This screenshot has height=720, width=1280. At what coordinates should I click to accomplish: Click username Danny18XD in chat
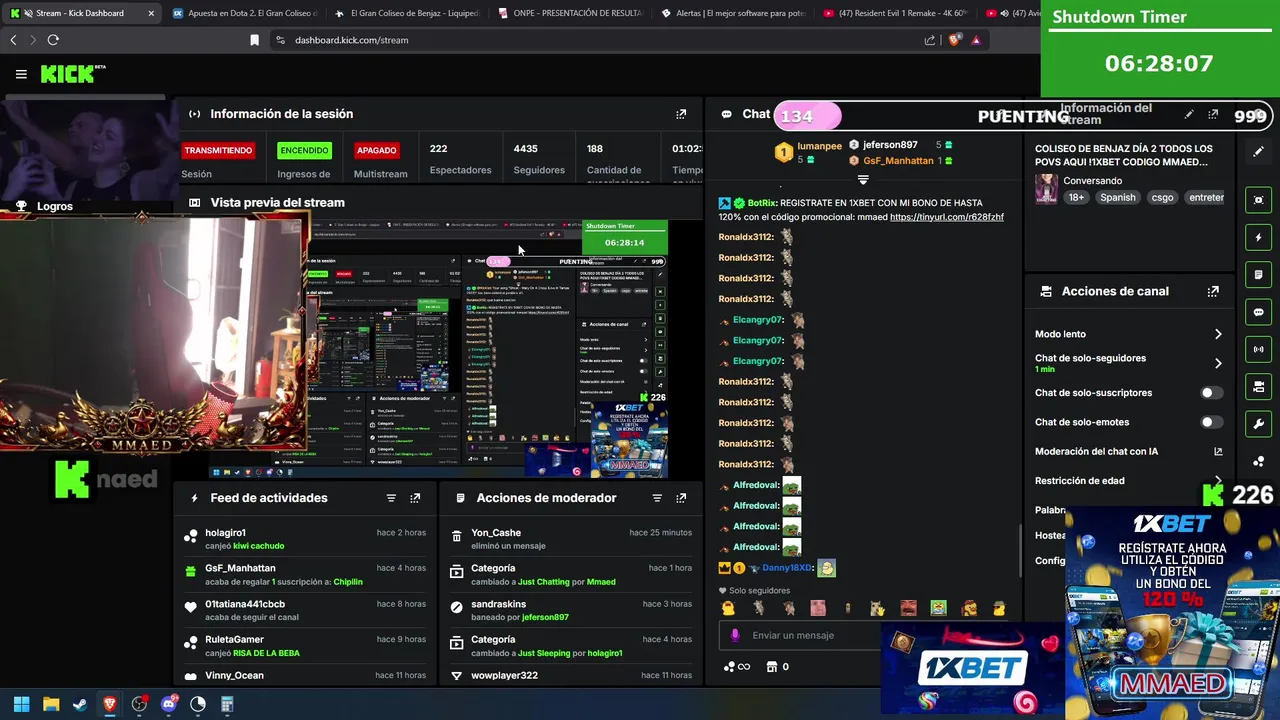coord(788,568)
